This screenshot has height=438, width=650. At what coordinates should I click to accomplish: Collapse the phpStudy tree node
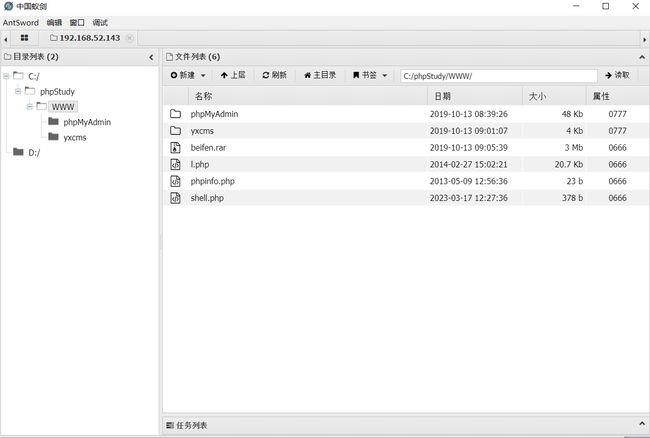click(x=18, y=91)
